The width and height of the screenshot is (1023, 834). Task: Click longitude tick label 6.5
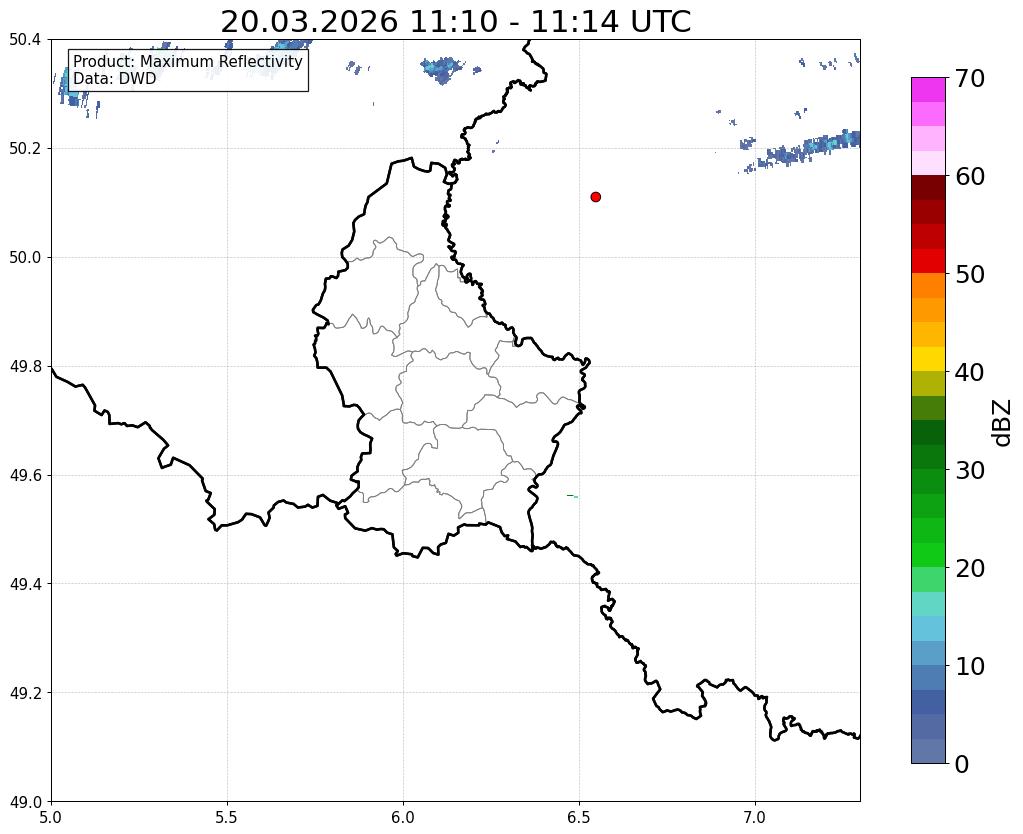pos(579,818)
